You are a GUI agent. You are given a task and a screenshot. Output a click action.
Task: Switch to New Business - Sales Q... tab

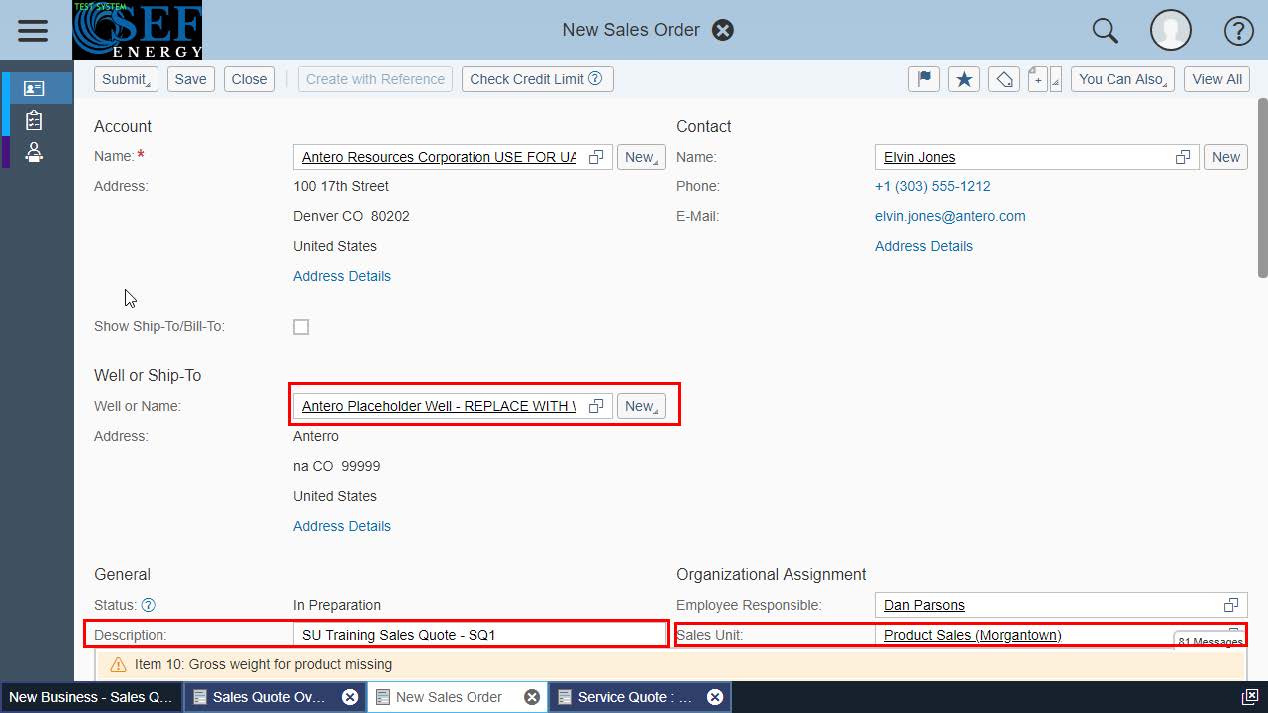(91, 697)
